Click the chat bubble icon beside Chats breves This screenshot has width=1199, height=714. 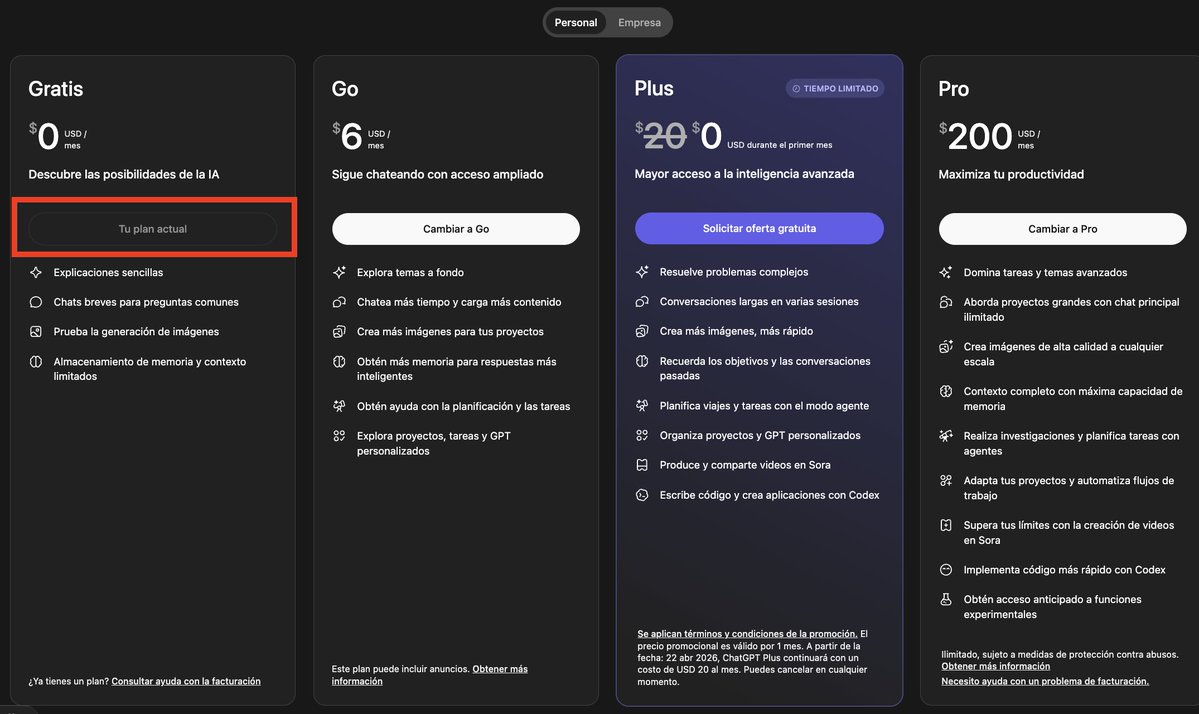(36, 302)
